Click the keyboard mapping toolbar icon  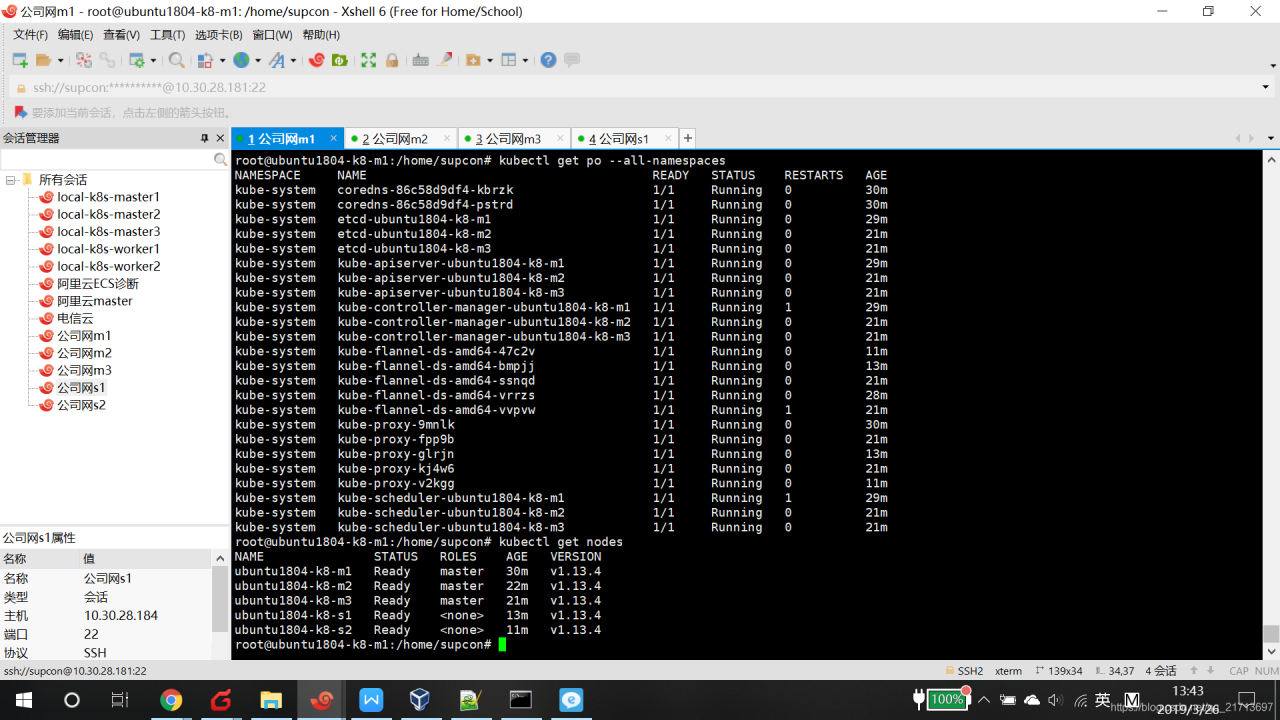point(421,60)
